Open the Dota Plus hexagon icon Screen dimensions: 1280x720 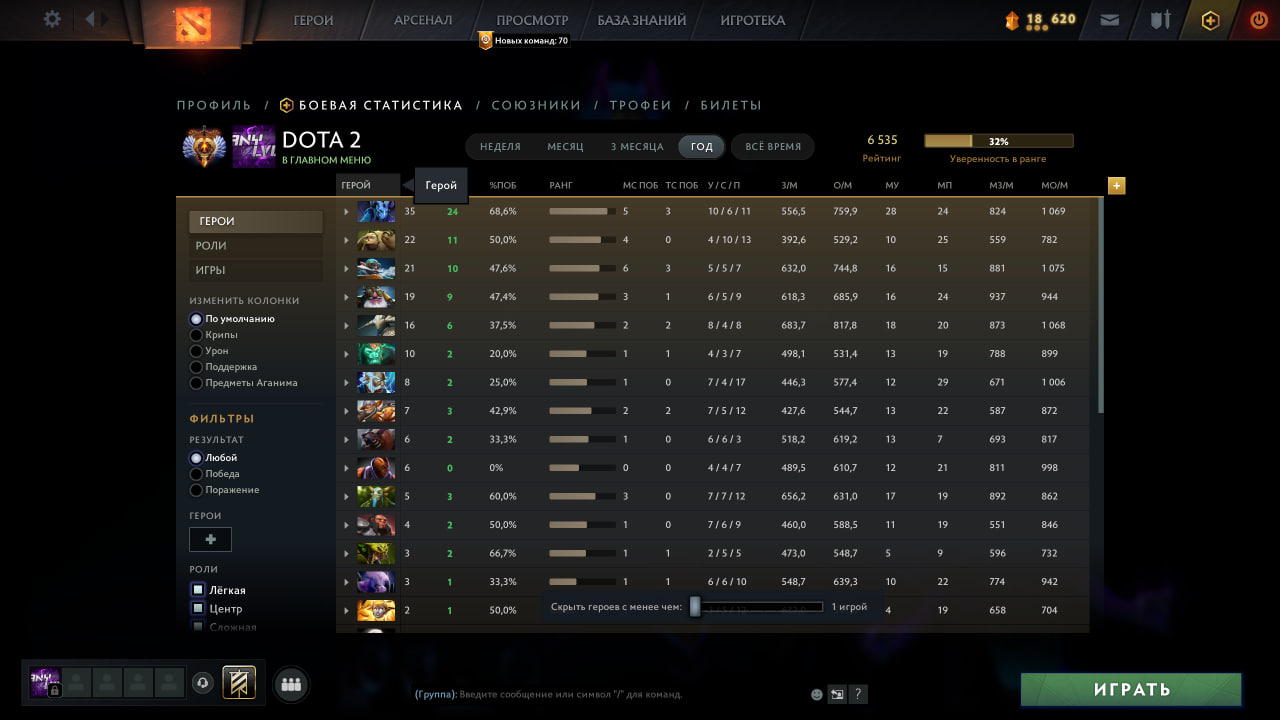click(1210, 20)
